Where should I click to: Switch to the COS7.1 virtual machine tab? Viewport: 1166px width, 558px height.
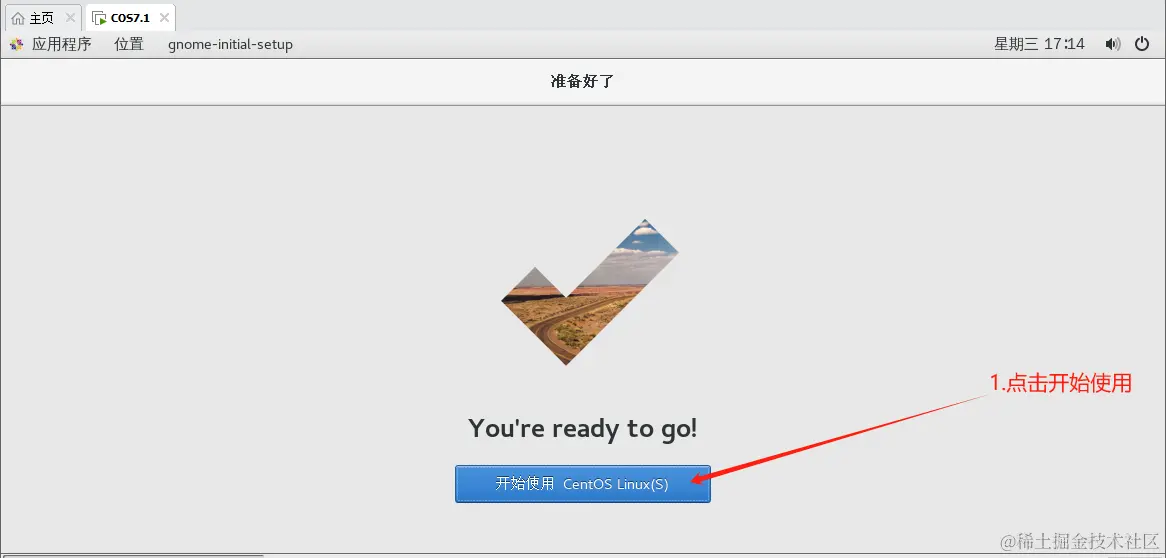point(130,18)
